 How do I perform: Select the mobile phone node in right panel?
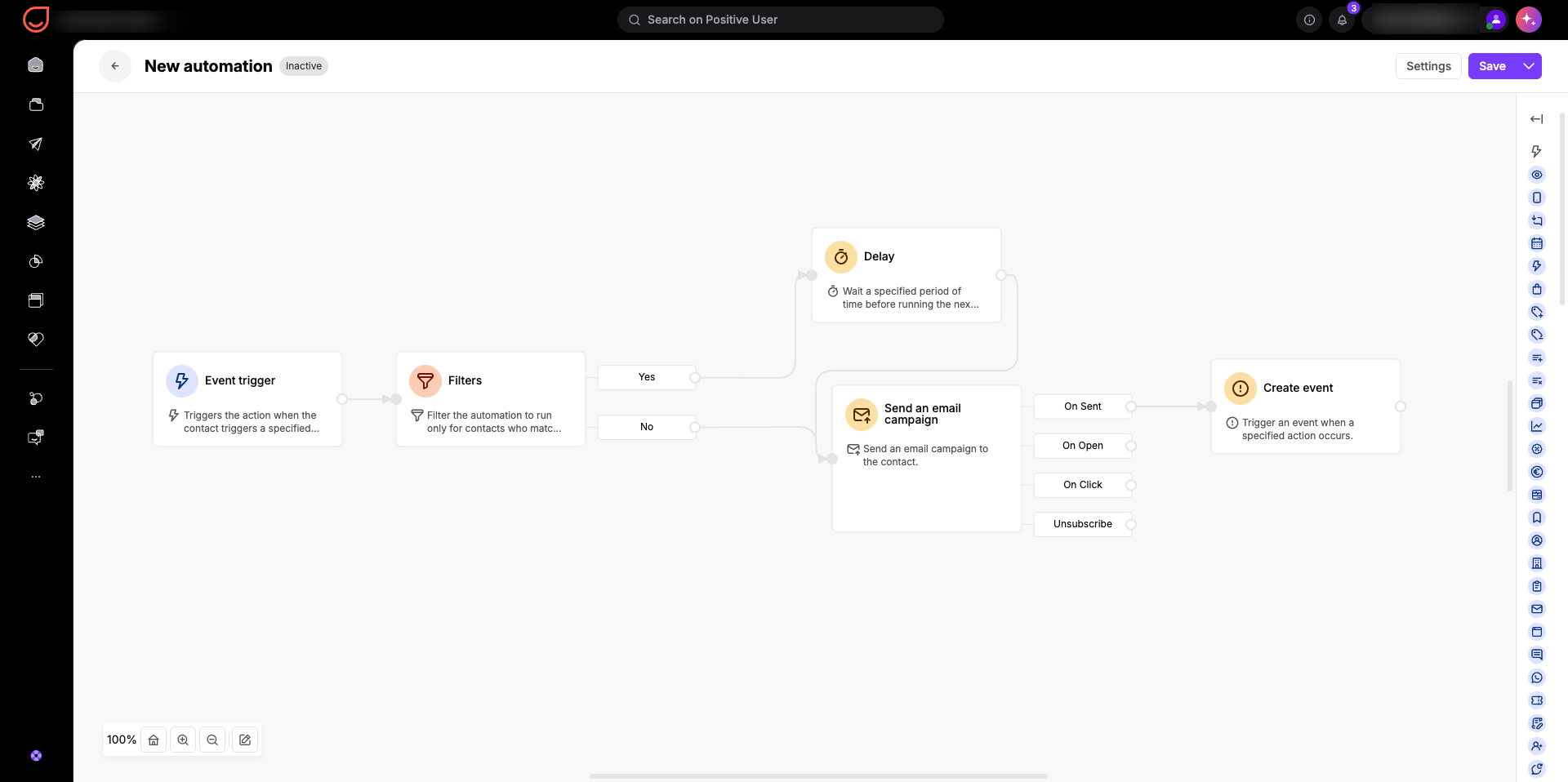coord(1537,198)
